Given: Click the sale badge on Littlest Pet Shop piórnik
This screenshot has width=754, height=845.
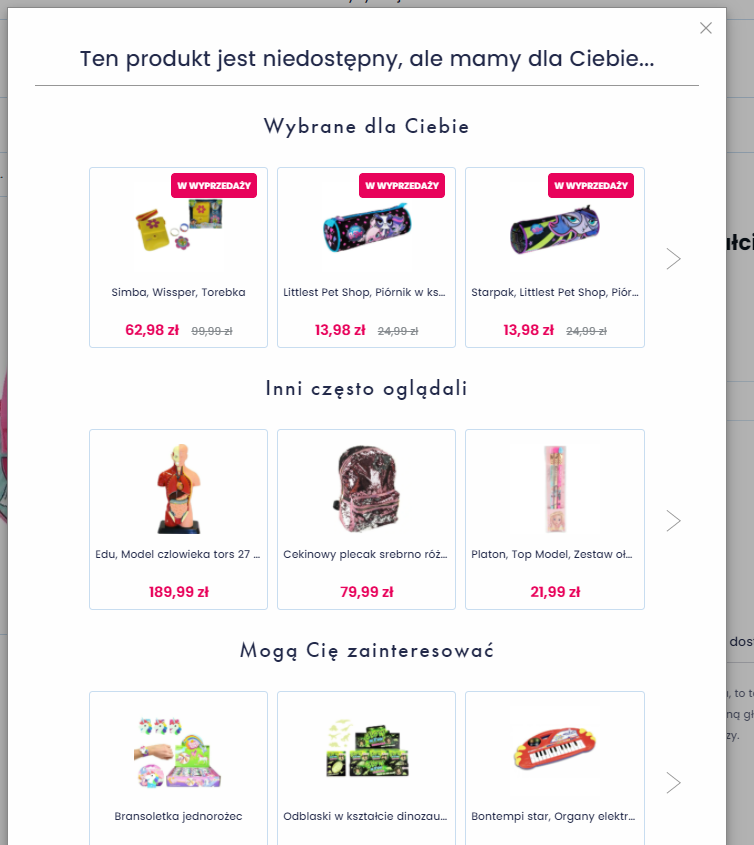Looking at the screenshot, I should click(400, 185).
